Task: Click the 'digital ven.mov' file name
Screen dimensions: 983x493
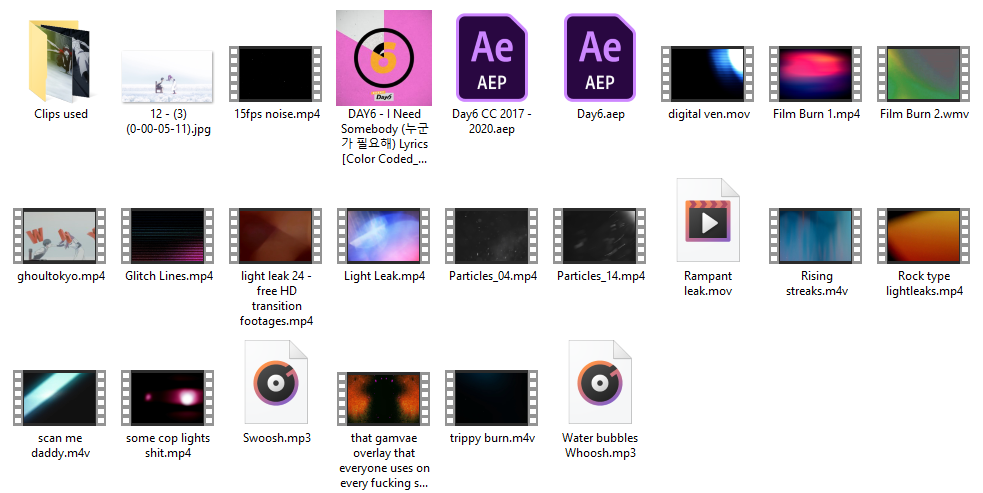Action: 709,114
